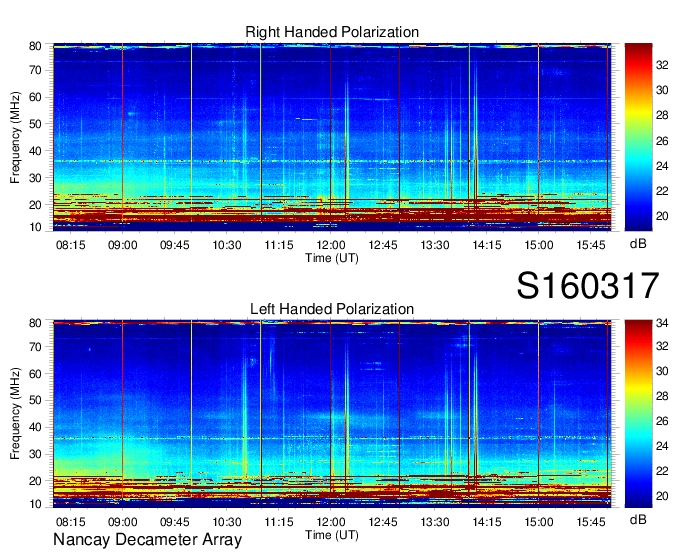The image size is (680, 552).
Task: Click the 50 MHz label on top plot
Action: pos(35,124)
